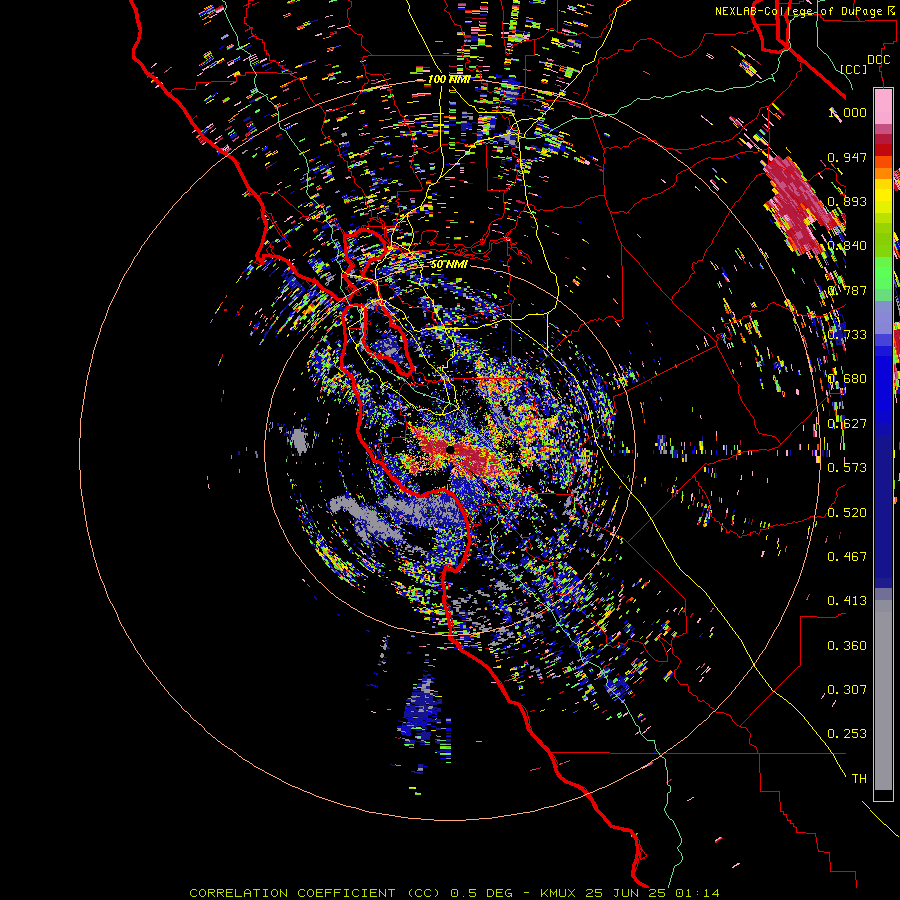Click the CORRELATION COEFFICIENT (CC) caption text
900x900 pixels.
tap(315, 893)
